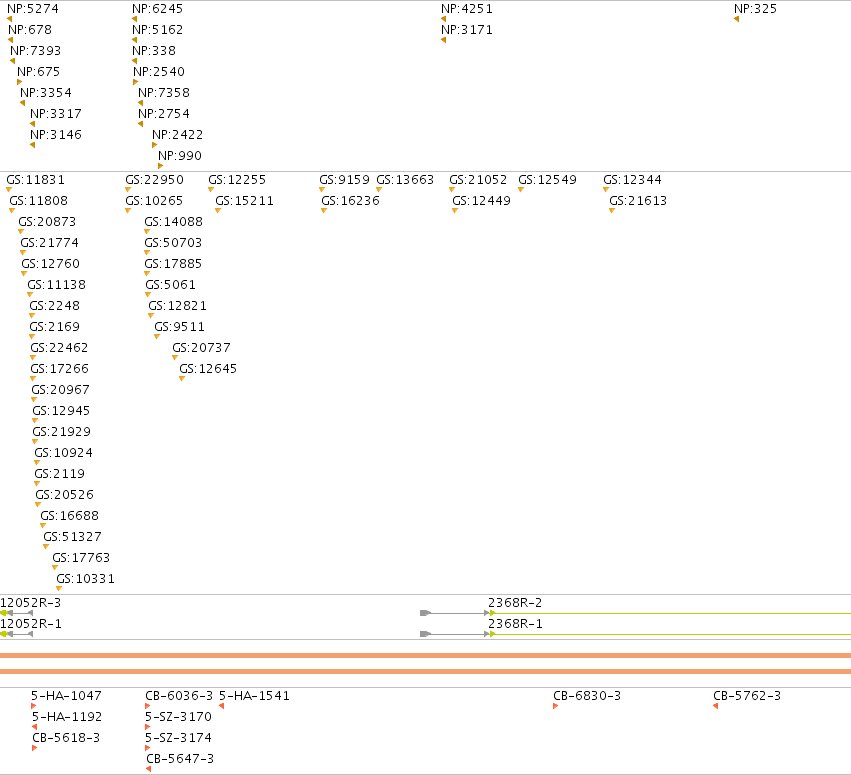Select the NP:3146 insertion

click(x=56, y=135)
